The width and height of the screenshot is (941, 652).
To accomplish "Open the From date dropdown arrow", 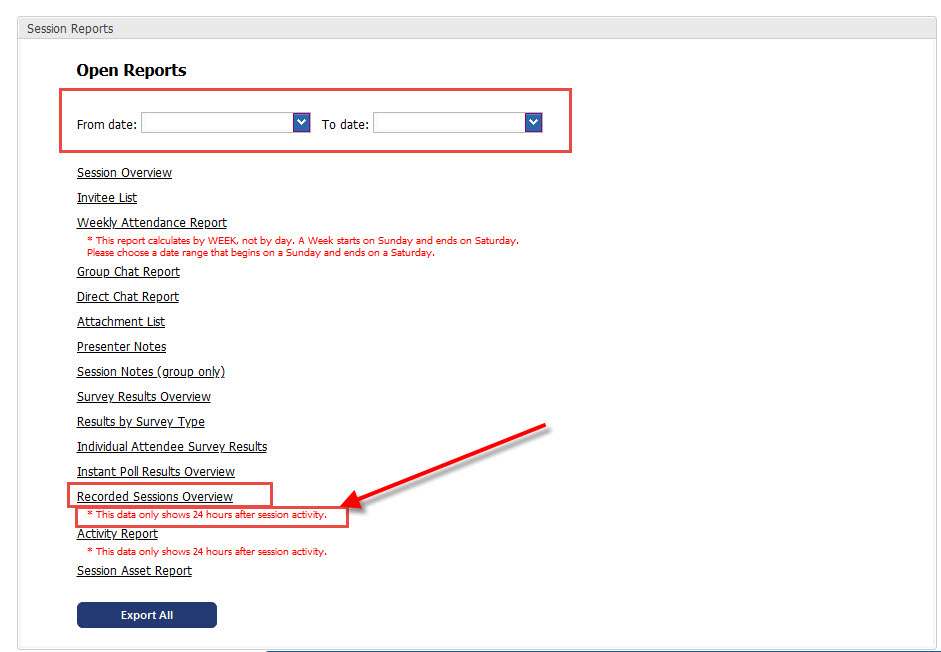I will [301, 122].
